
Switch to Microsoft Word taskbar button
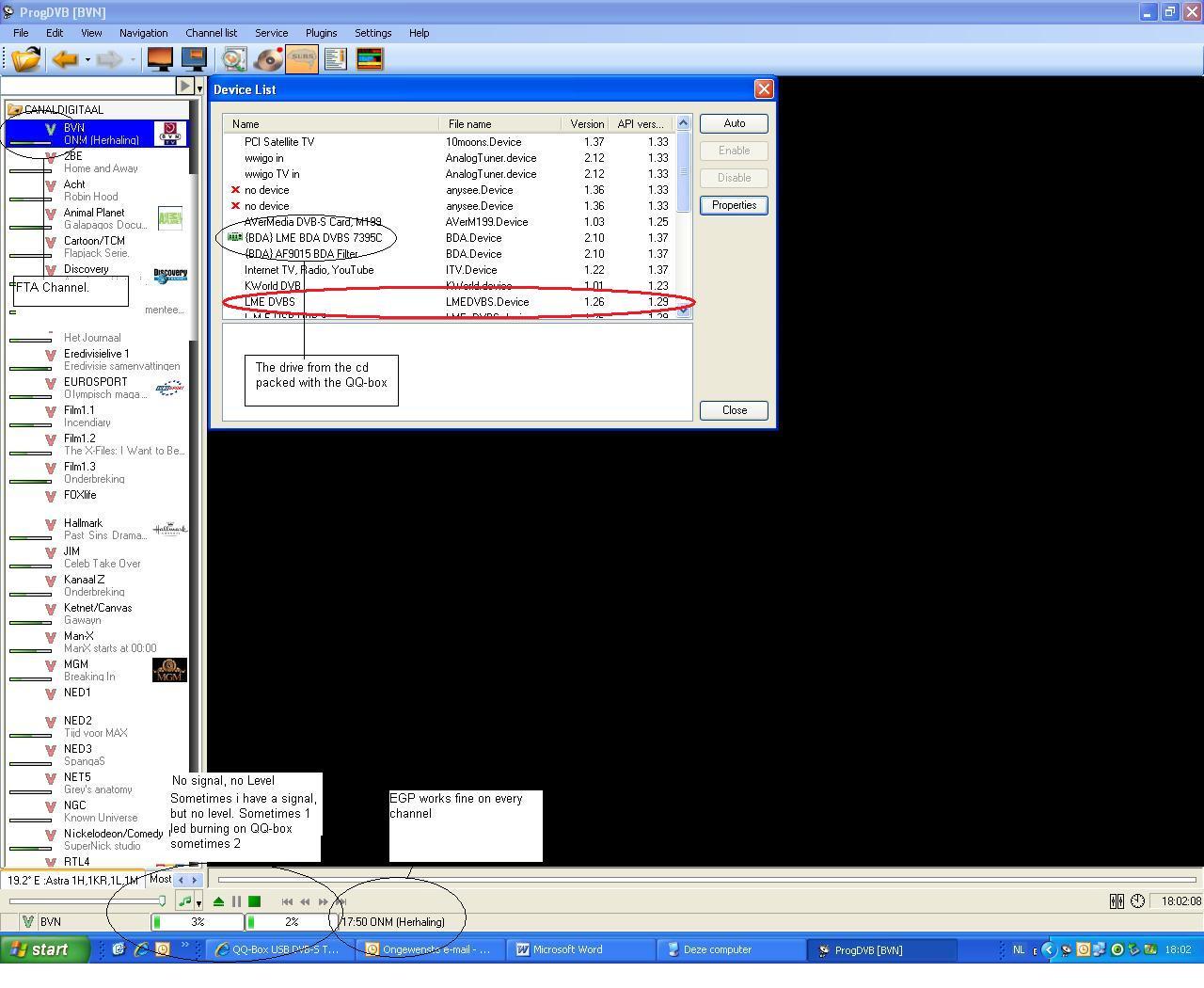[x=579, y=949]
